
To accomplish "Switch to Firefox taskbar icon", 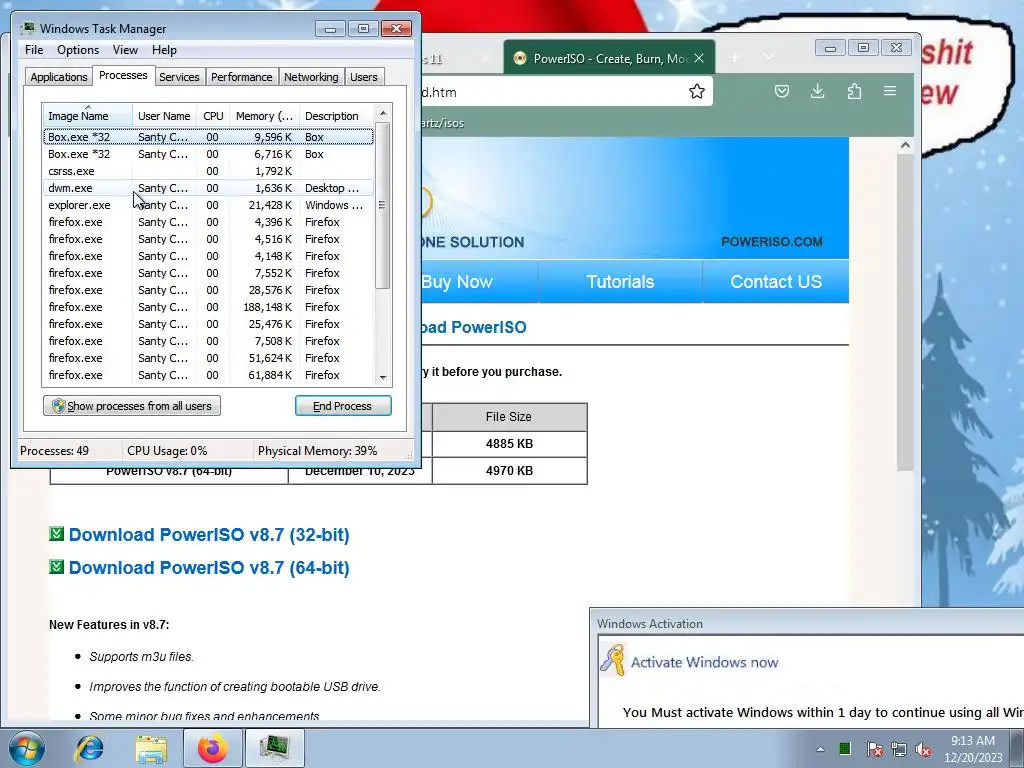I will [x=213, y=748].
